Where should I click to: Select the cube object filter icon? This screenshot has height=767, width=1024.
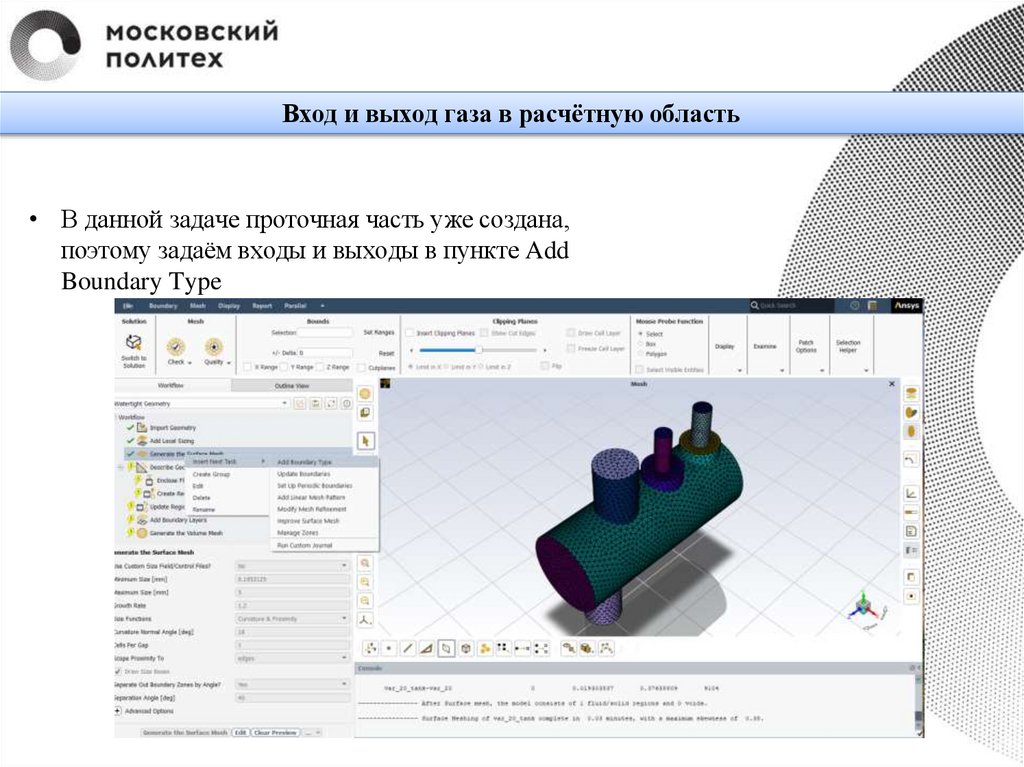(x=466, y=648)
